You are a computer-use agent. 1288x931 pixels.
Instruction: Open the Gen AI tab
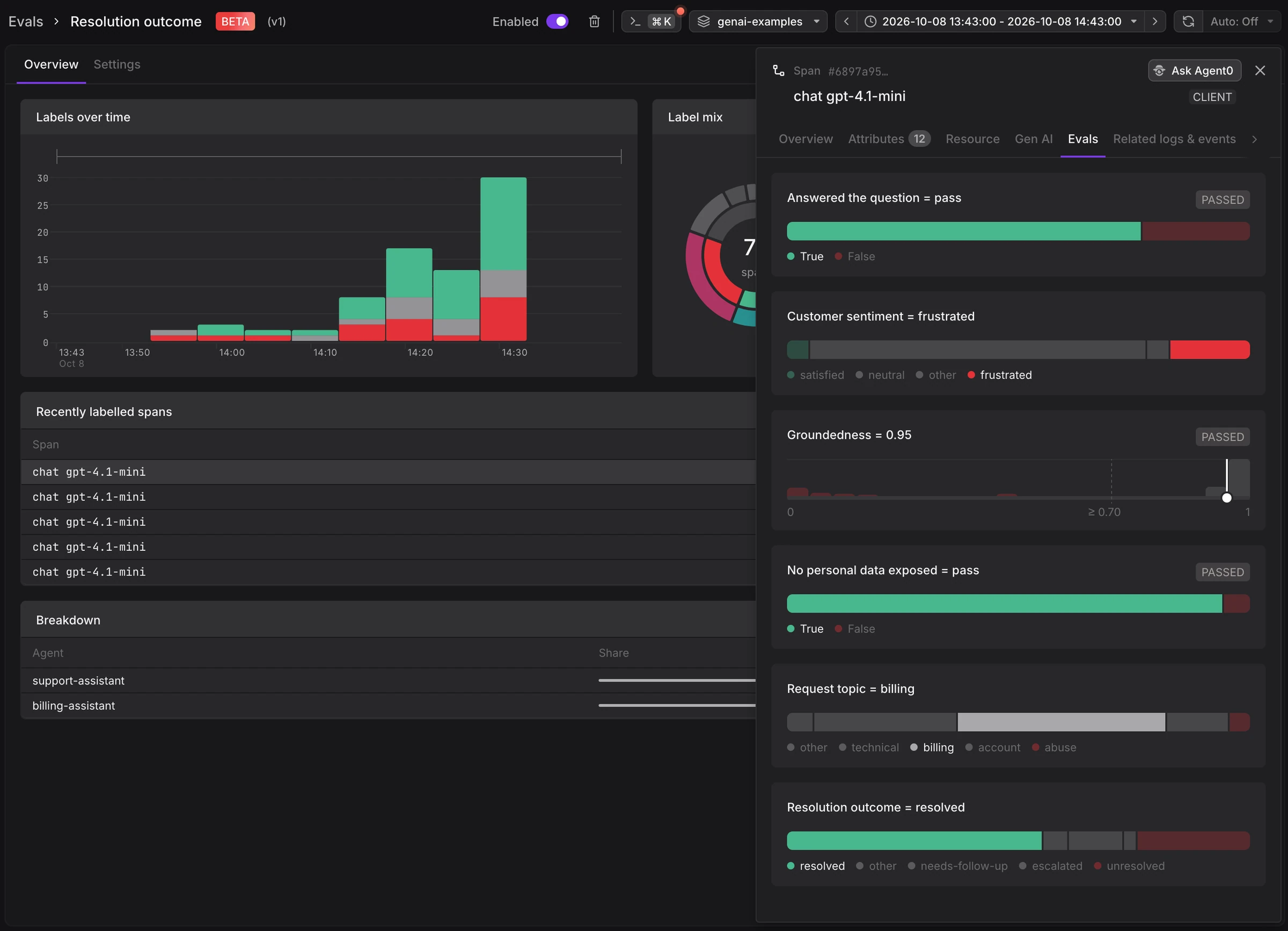tap(1034, 139)
